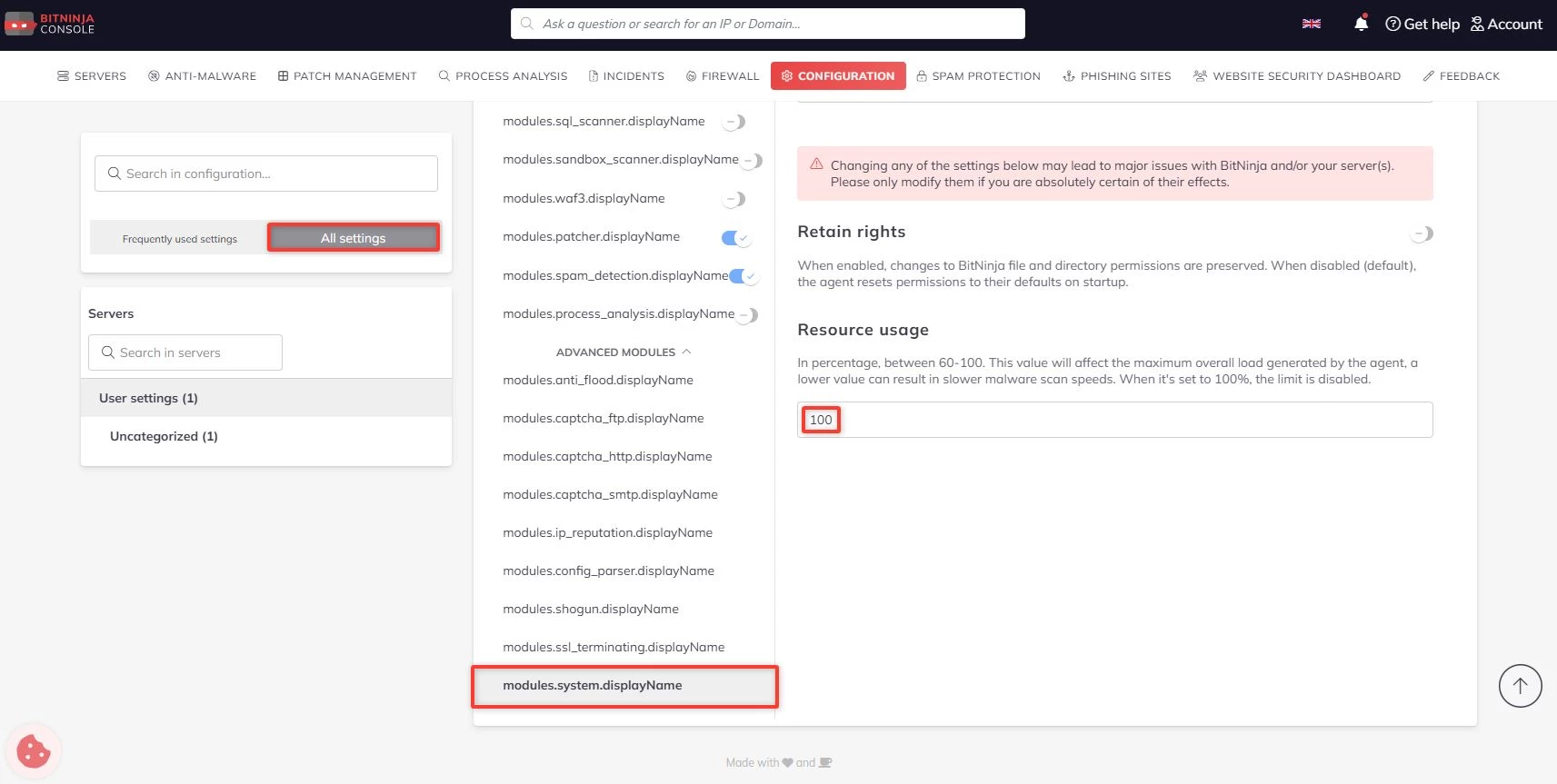The height and width of the screenshot is (784, 1557).
Task: Disable the spam_detection module switch
Action: pyautogui.click(x=744, y=276)
